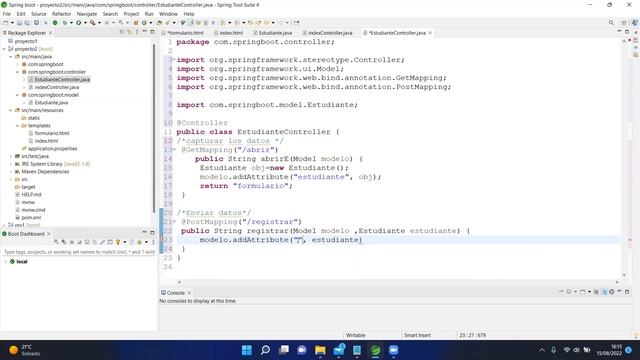Close the Boot Dashboard view
This screenshot has width=640, height=360.
pyautogui.click(x=49, y=234)
